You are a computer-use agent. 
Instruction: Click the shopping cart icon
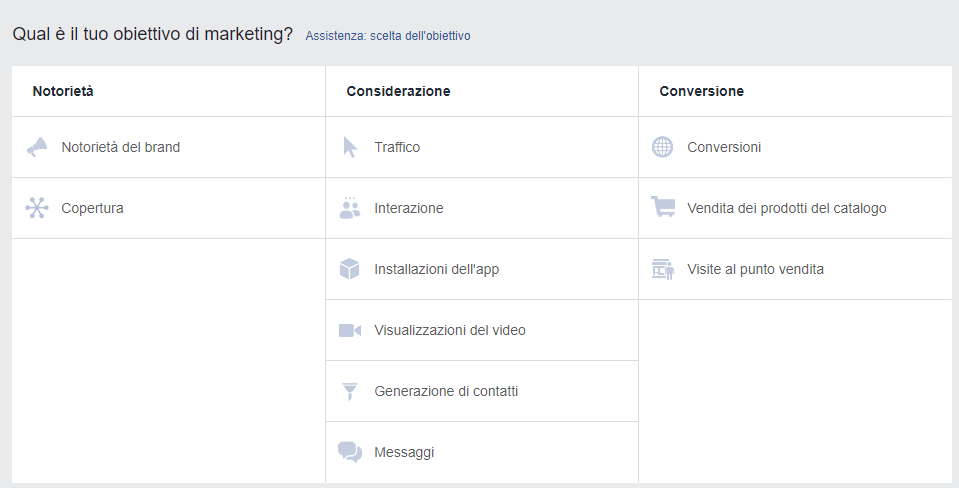coord(662,208)
